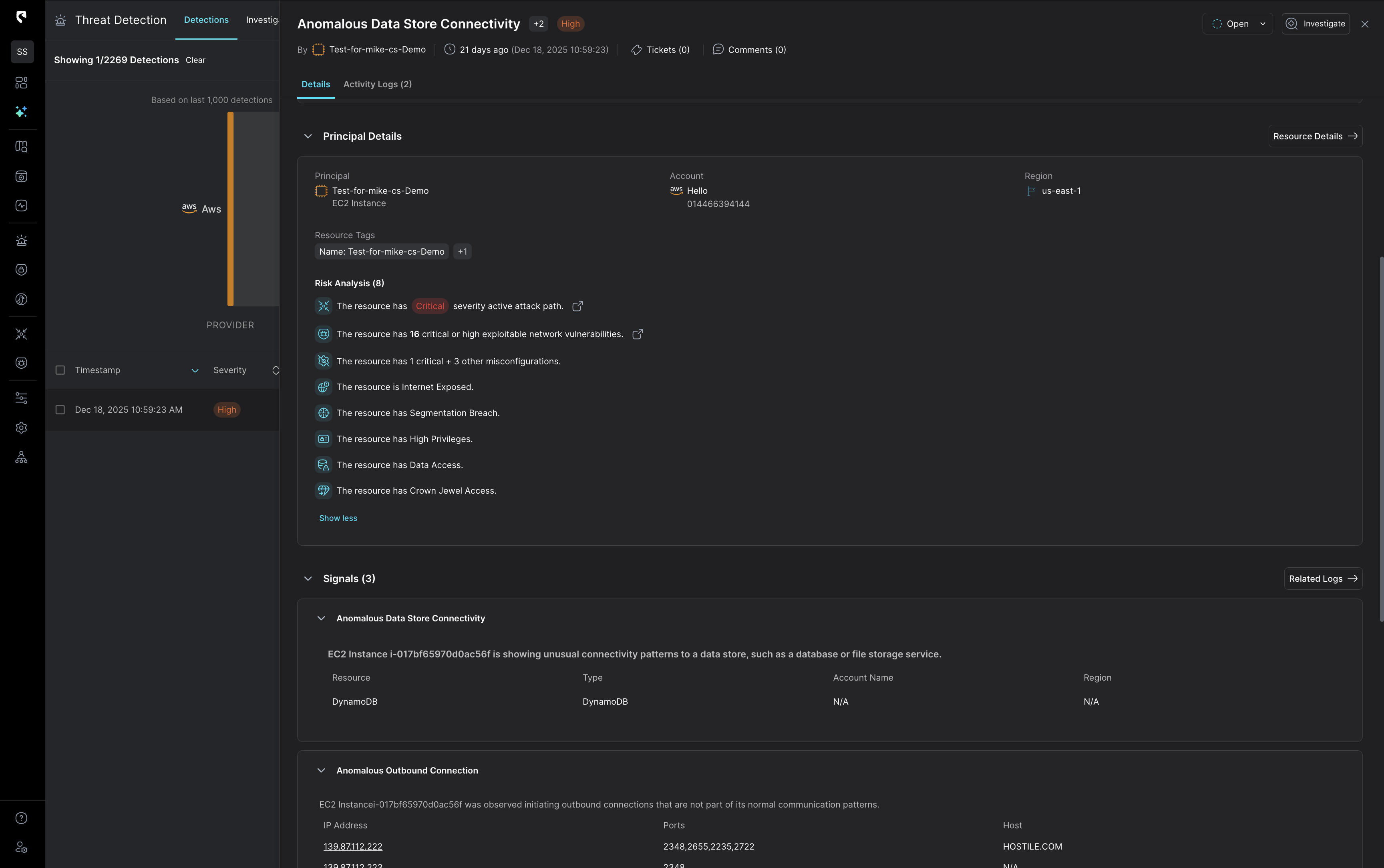
Task: Open external link for critical attack path
Action: tap(577, 306)
